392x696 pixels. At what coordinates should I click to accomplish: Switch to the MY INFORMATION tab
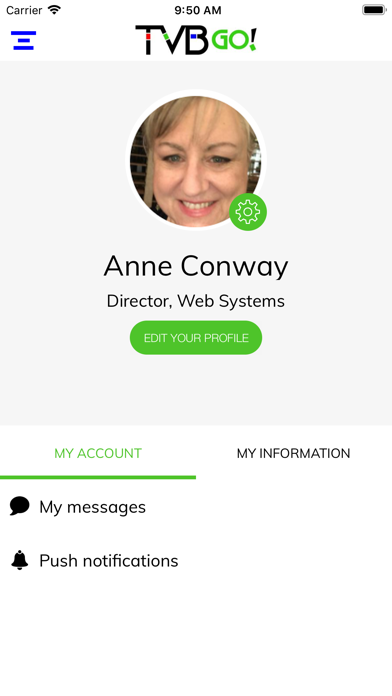(x=293, y=453)
